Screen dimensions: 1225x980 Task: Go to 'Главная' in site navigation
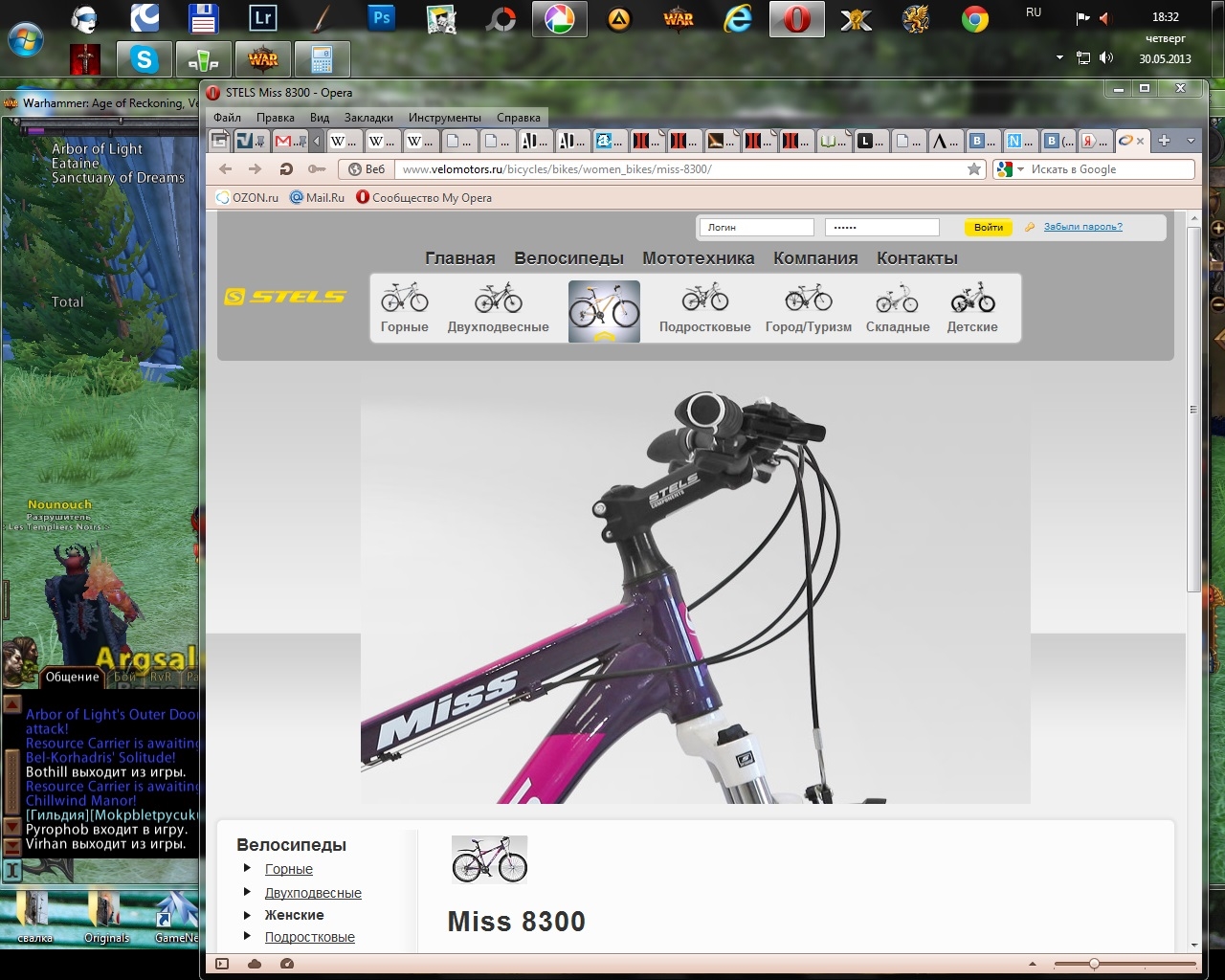460,258
